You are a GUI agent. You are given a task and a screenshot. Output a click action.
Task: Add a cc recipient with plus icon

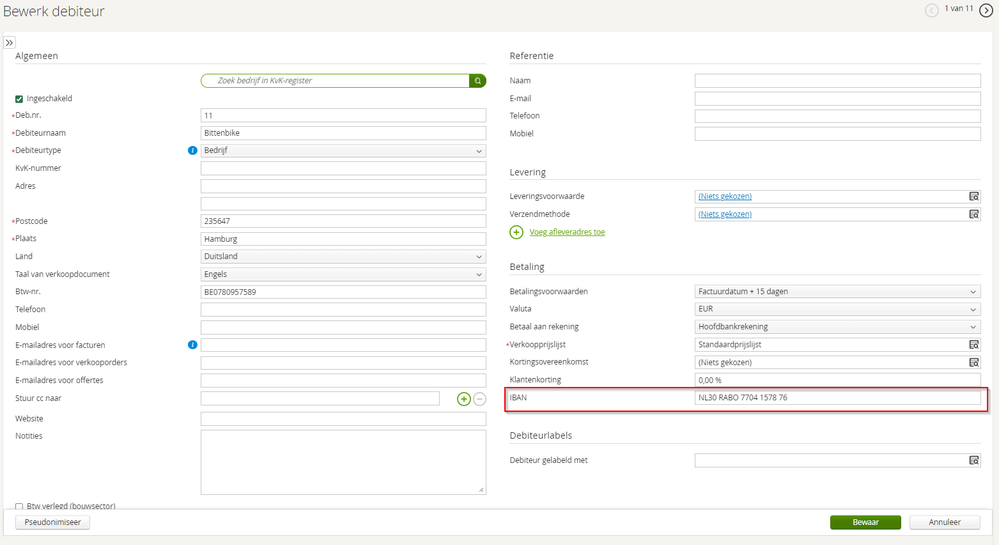pyautogui.click(x=464, y=399)
